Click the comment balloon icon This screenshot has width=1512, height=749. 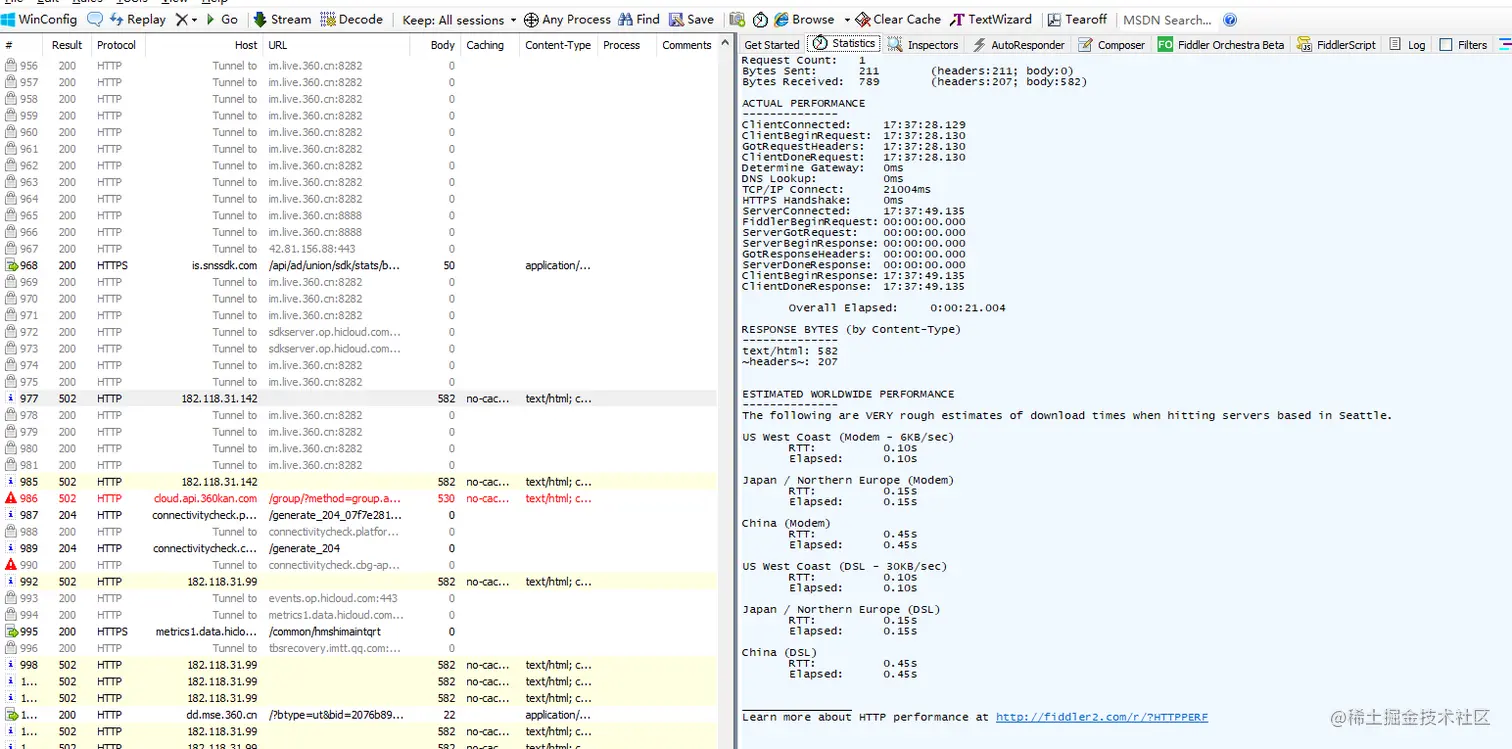coord(95,19)
